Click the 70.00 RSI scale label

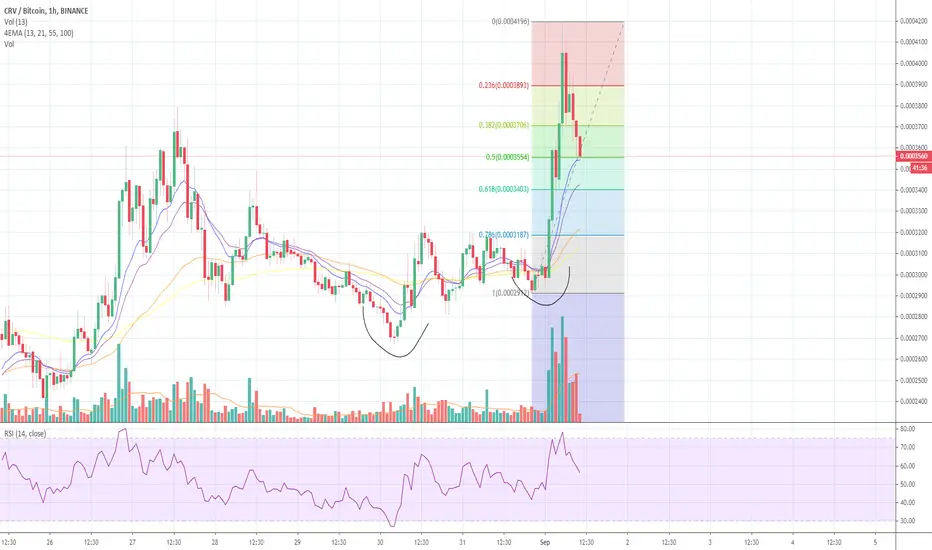click(x=908, y=447)
